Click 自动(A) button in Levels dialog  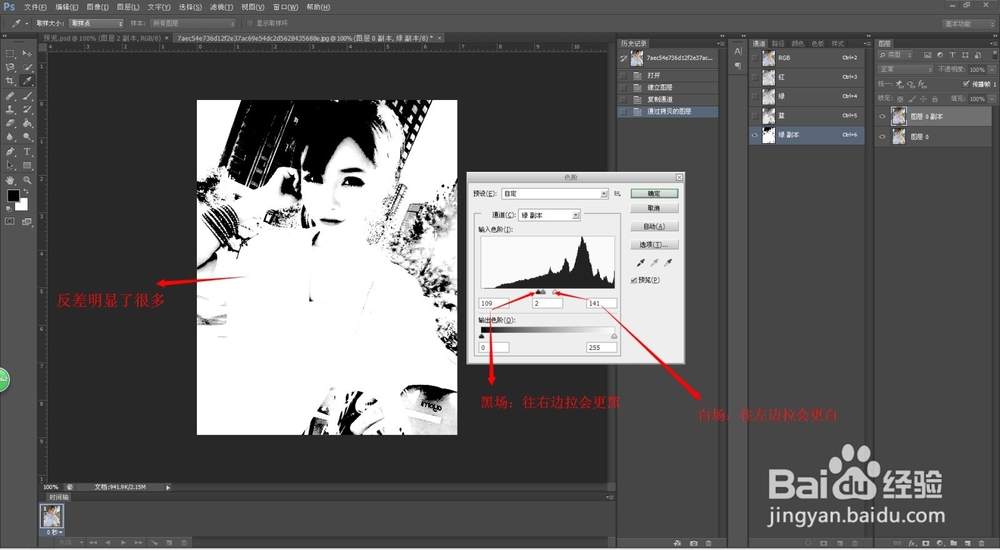coord(654,227)
